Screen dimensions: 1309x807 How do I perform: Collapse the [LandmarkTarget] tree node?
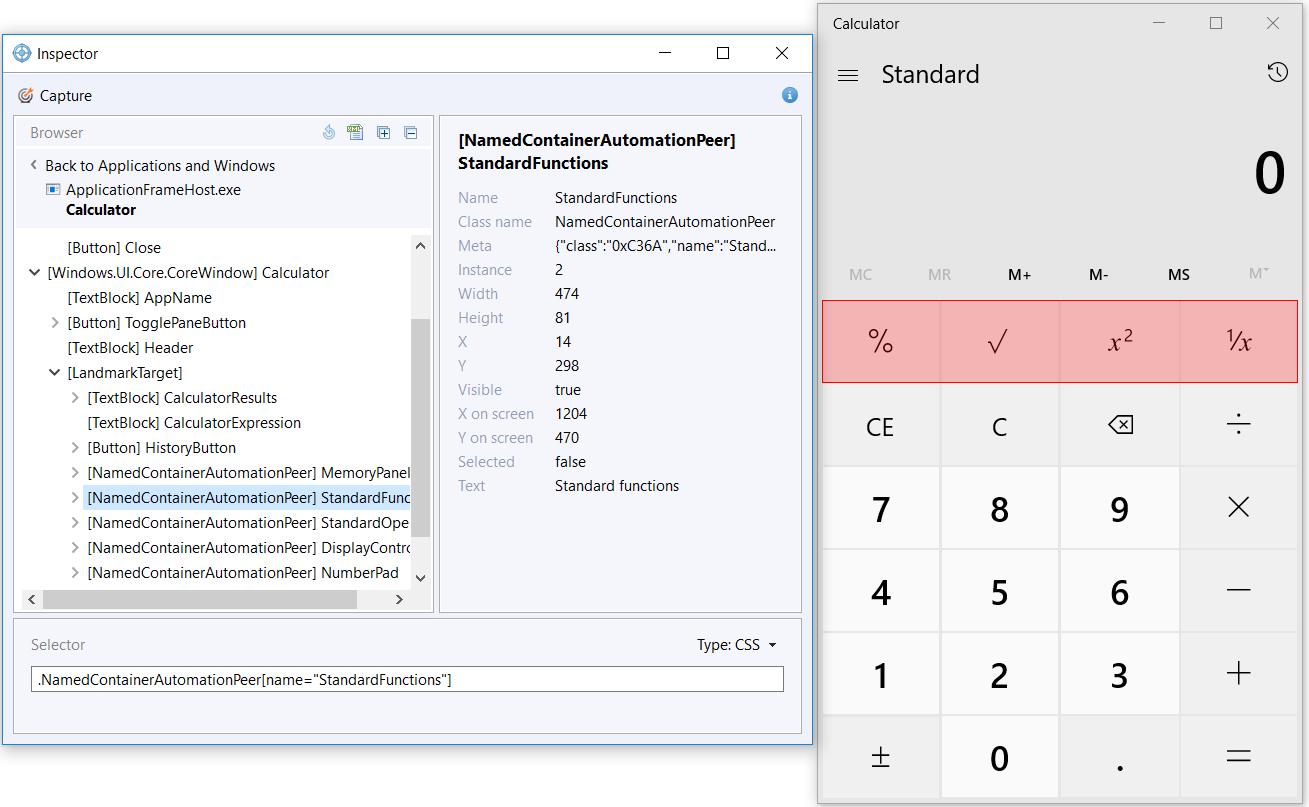tap(55, 373)
